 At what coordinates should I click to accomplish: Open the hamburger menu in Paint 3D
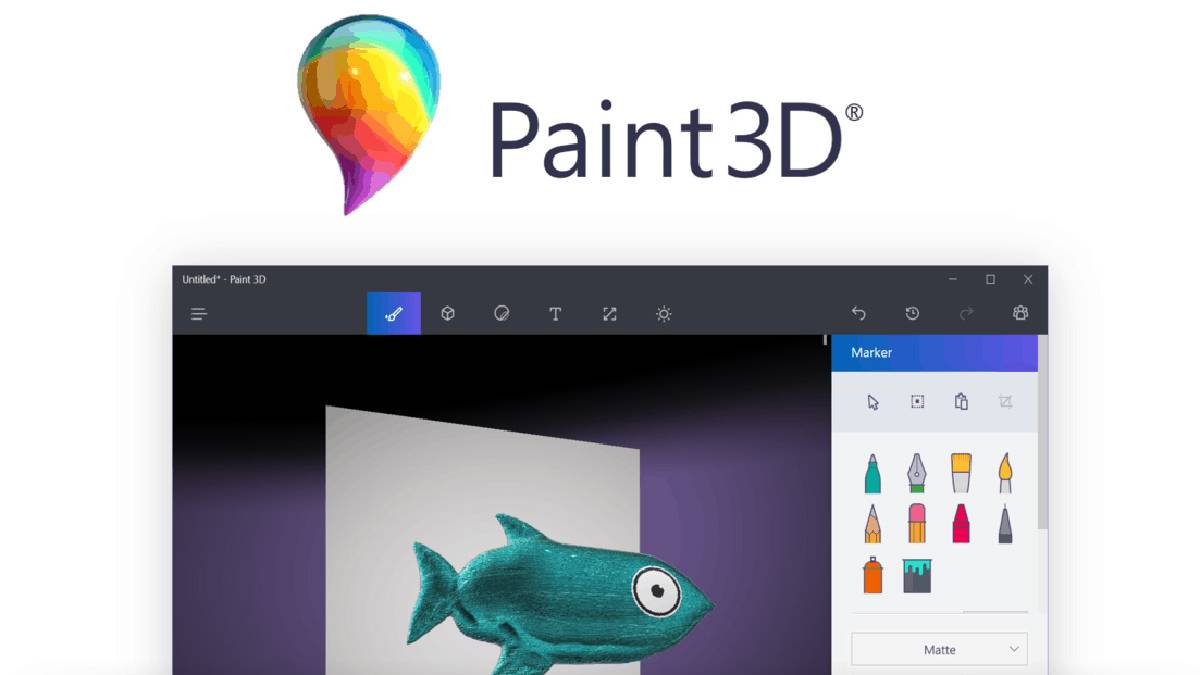pyautogui.click(x=199, y=314)
